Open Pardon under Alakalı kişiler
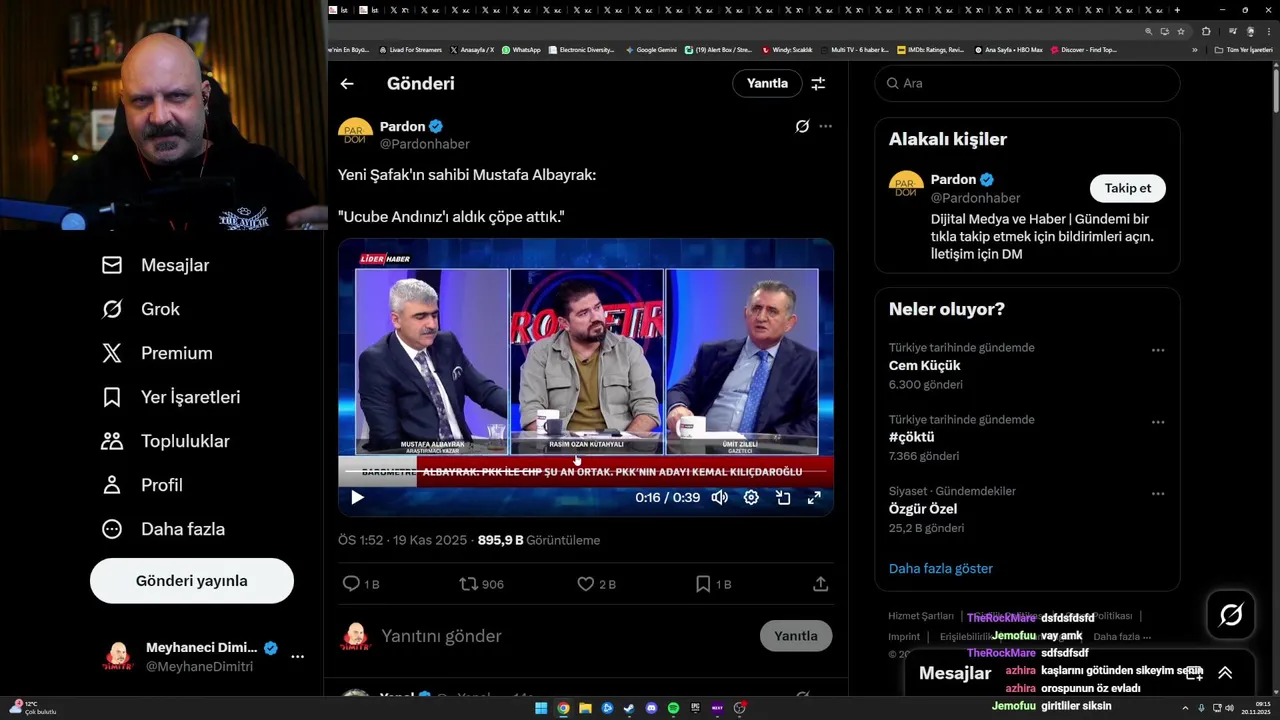Screen dimensions: 1280x720 (952, 179)
